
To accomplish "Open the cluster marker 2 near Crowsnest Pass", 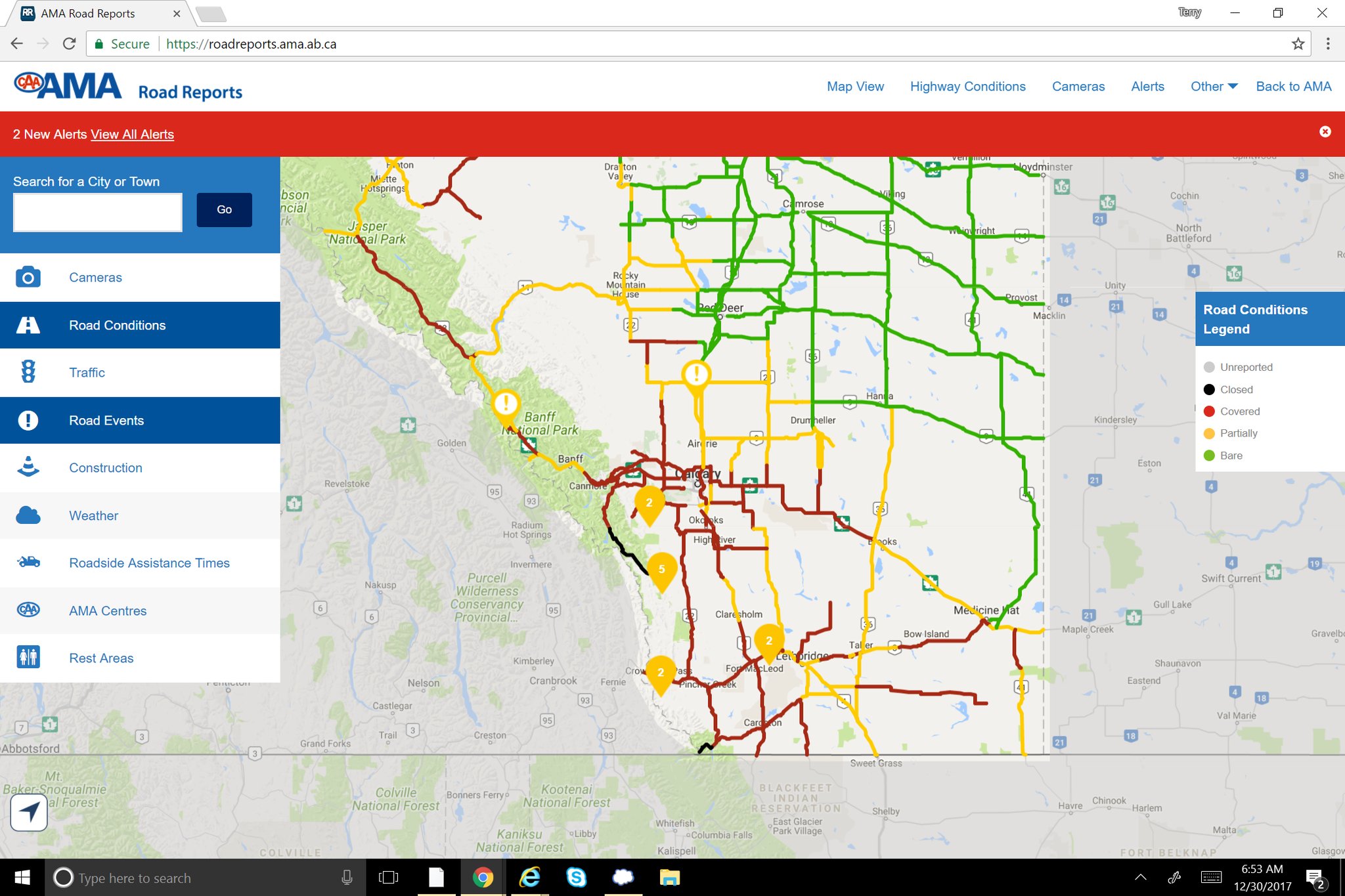I will click(661, 675).
